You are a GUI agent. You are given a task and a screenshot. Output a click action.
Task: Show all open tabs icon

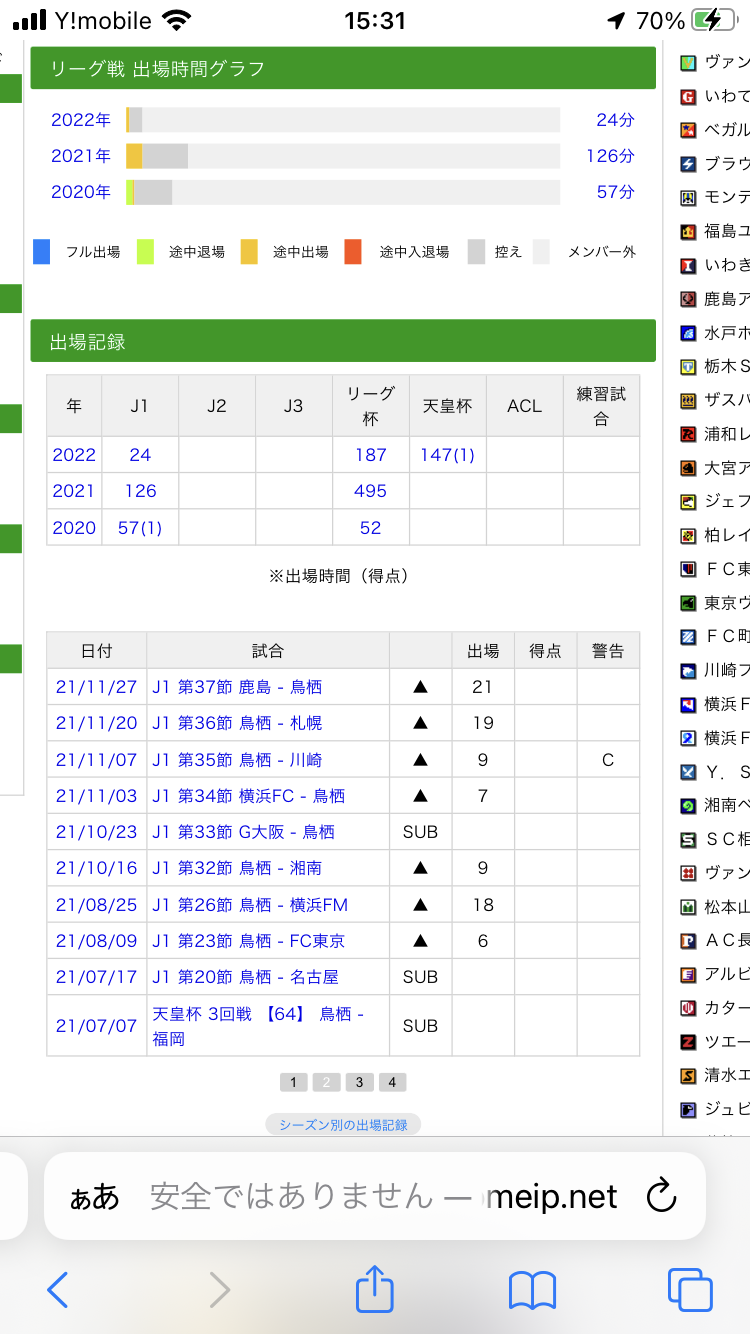click(x=689, y=1289)
